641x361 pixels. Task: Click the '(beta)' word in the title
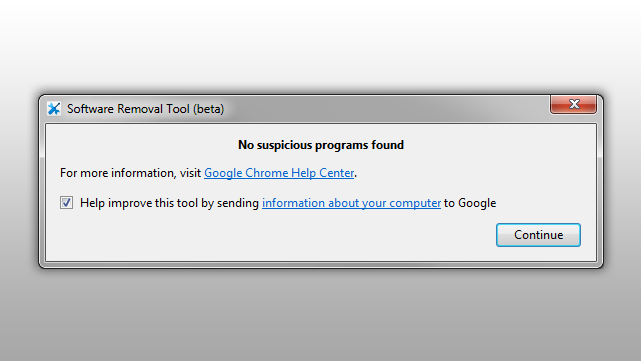click(x=208, y=109)
